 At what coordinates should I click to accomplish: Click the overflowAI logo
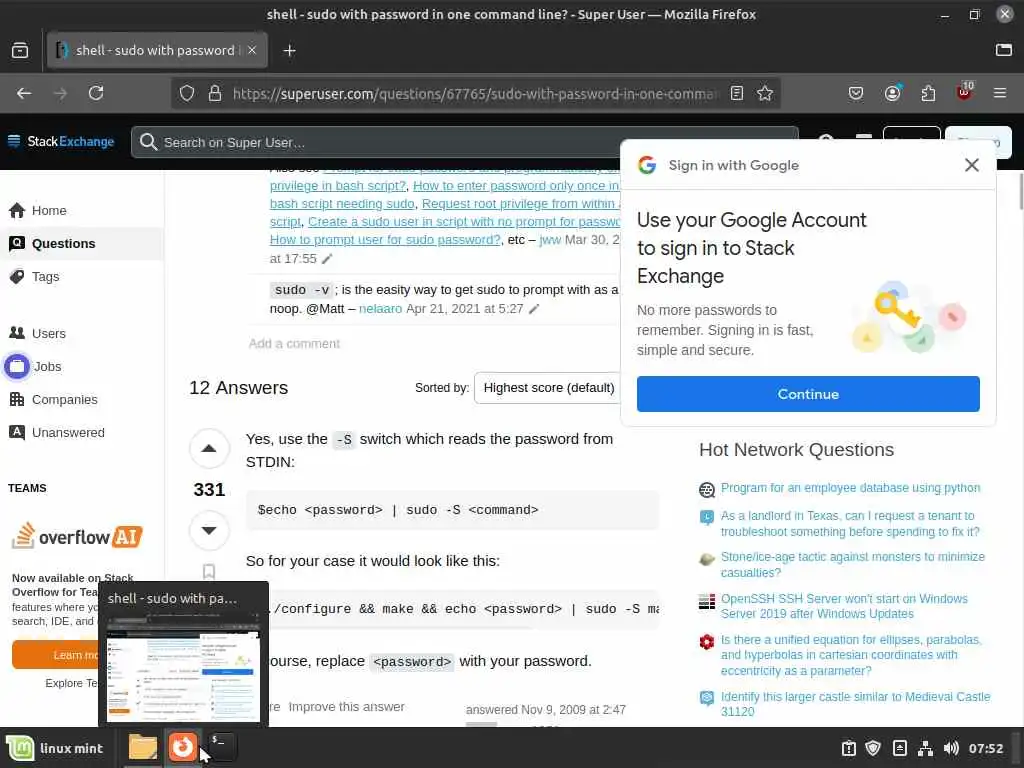77,536
